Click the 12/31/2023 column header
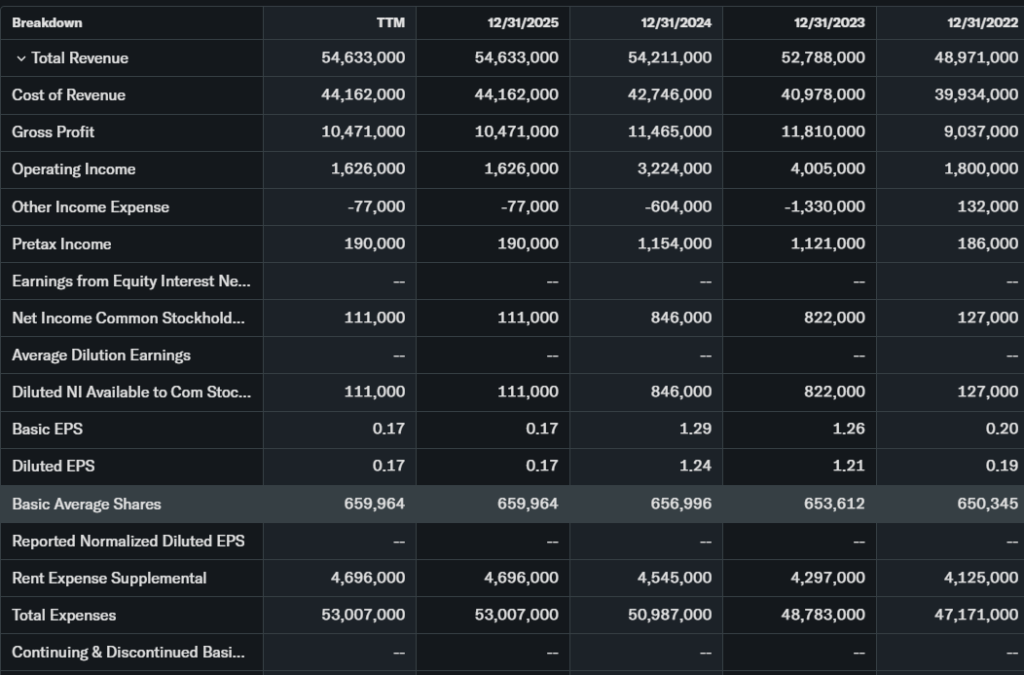The width and height of the screenshot is (1024, 675). pos(830,22)
